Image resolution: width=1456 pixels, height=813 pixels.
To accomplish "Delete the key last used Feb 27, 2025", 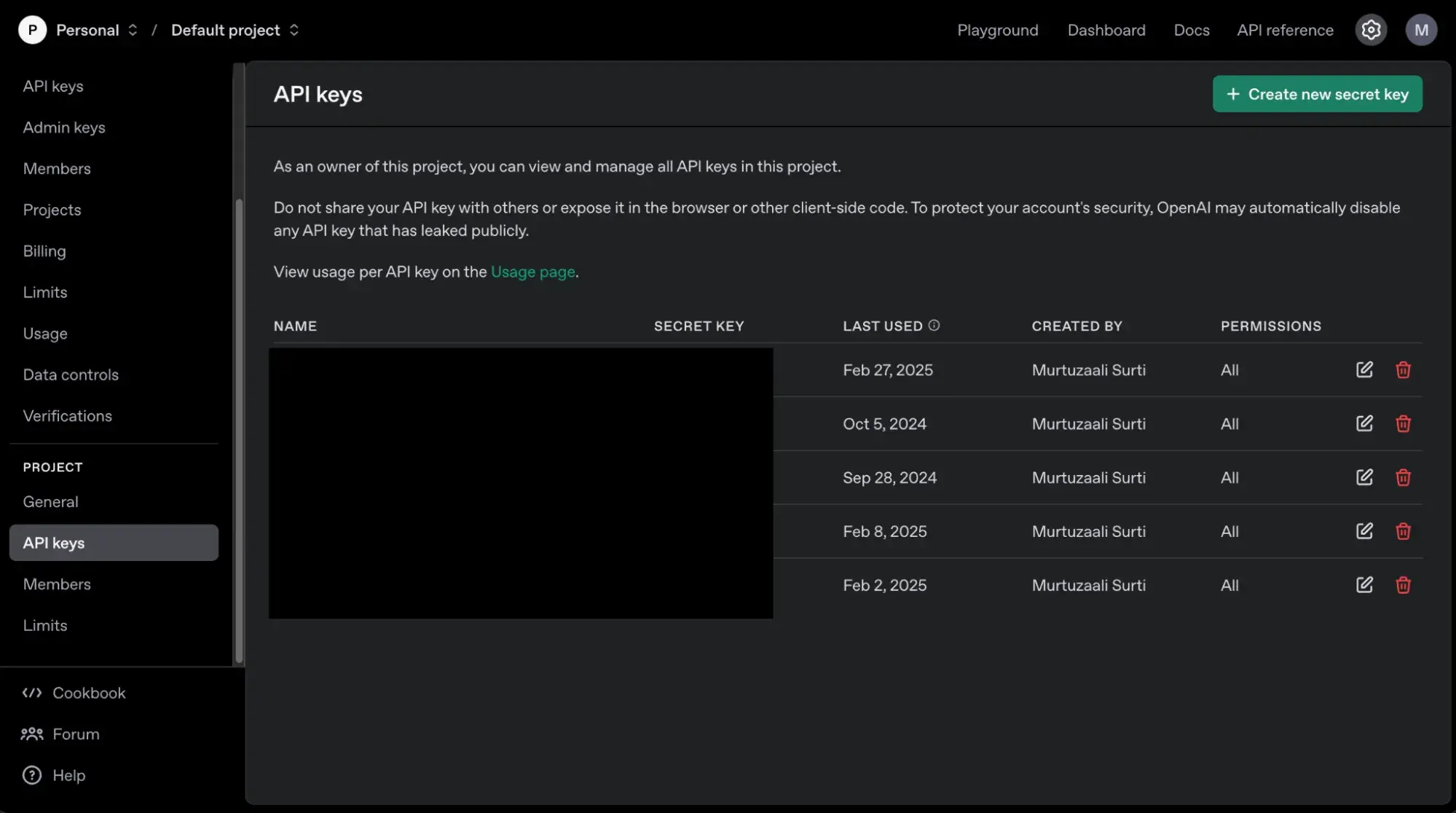I will (1403, 370).
